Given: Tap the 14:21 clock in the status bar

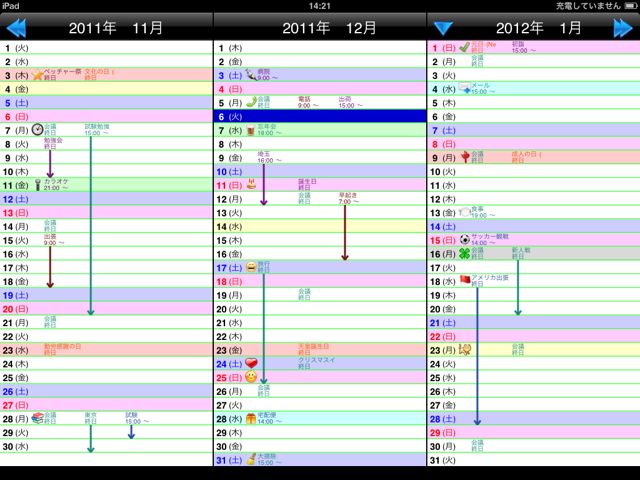Looking at the screenshot, I should point(320,6).
